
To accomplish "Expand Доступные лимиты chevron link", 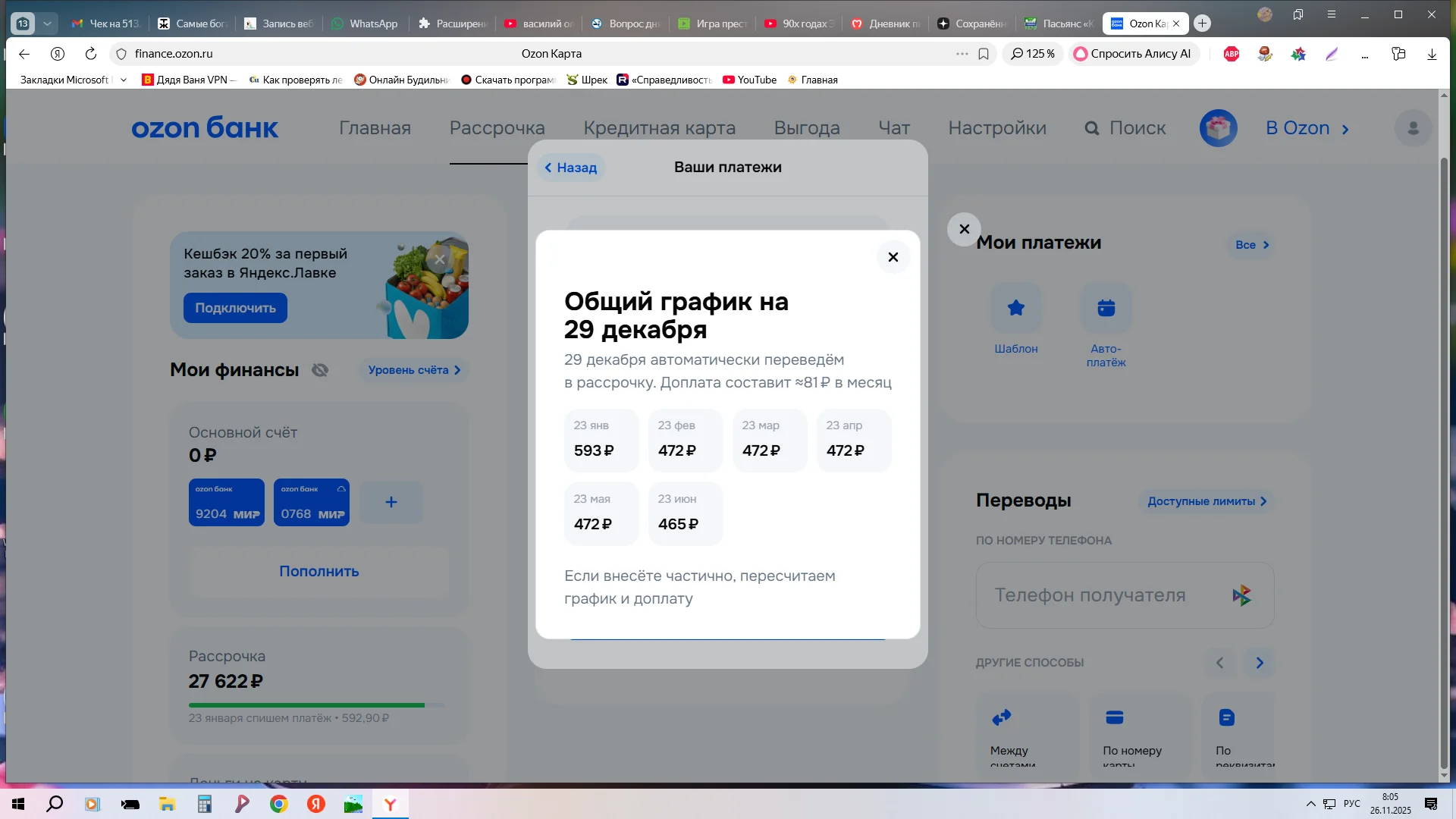I will 1207,501.
